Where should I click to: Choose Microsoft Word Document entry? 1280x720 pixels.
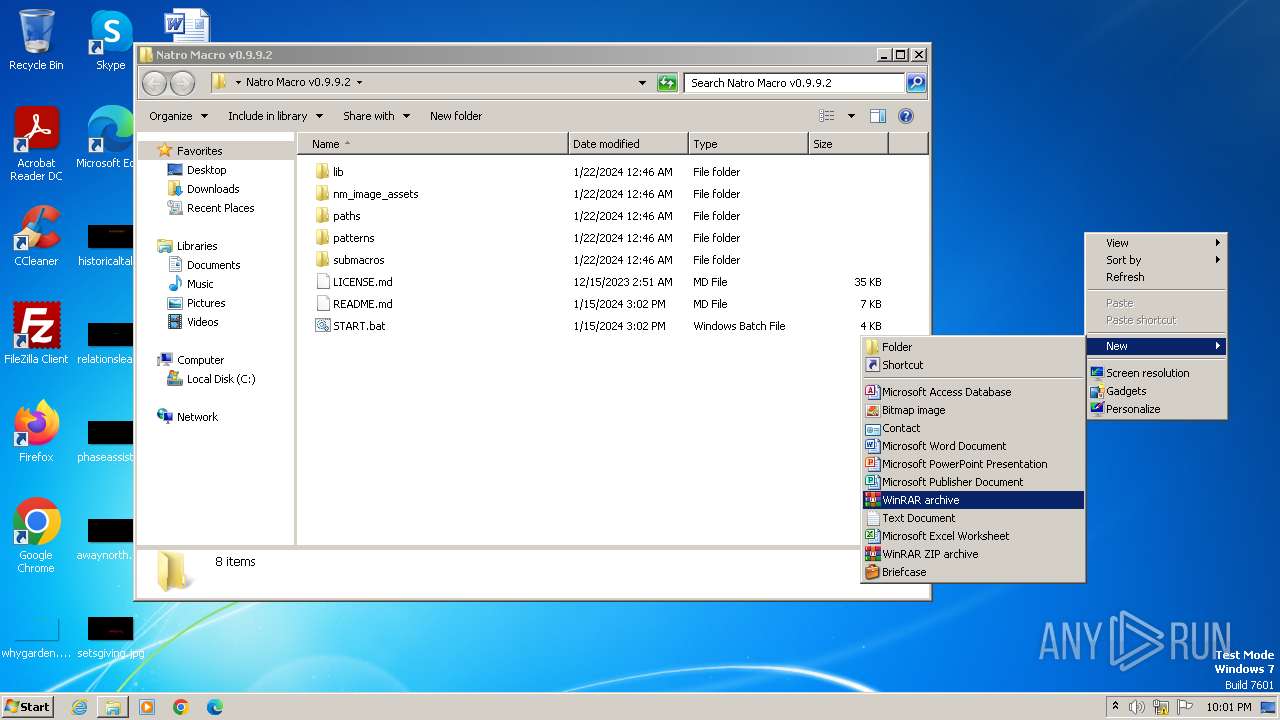(x=973, y=446)
